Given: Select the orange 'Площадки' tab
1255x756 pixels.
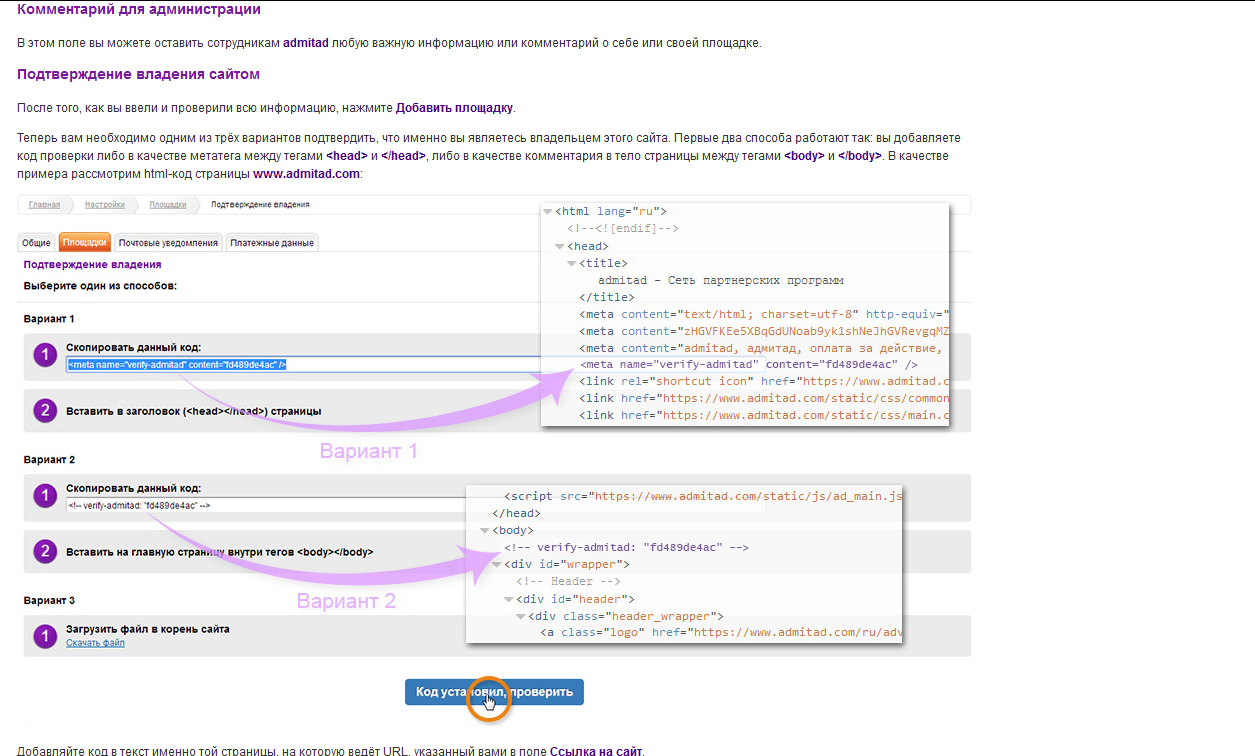Looking at the screenshot, I should pyautogui.click(x=85, y=242).
